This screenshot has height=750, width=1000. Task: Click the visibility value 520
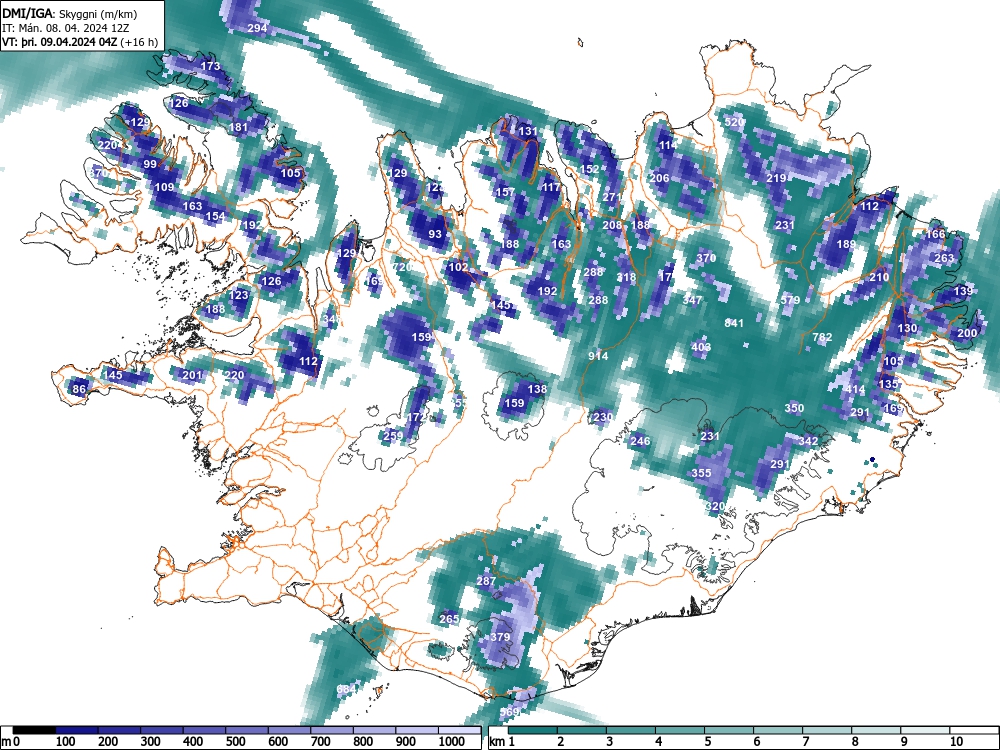[x=734, y=122]
